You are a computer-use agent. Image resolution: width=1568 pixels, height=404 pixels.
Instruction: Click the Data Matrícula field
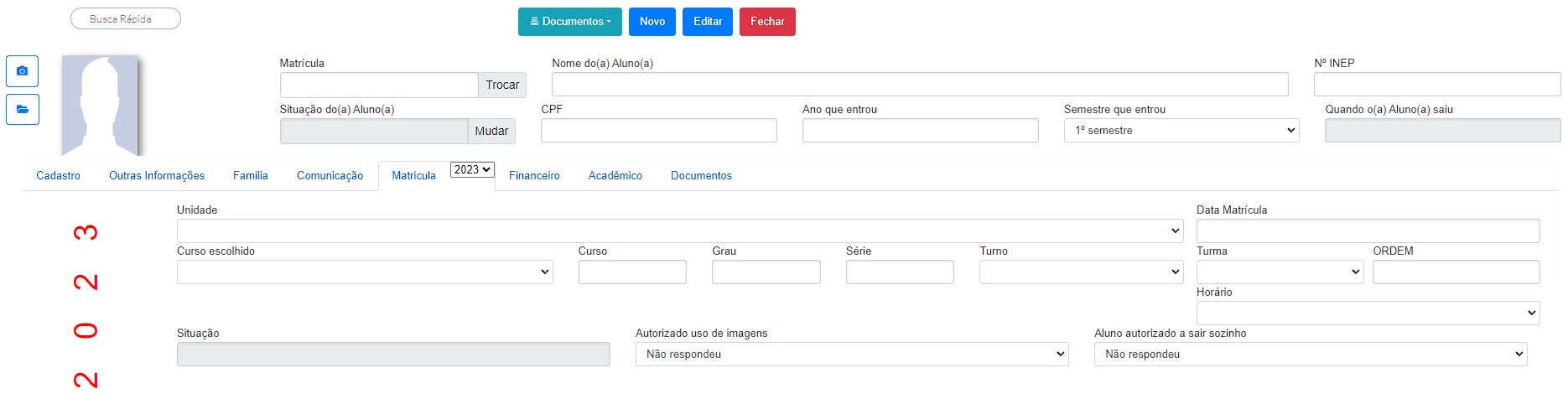(x=1368, y=230)
